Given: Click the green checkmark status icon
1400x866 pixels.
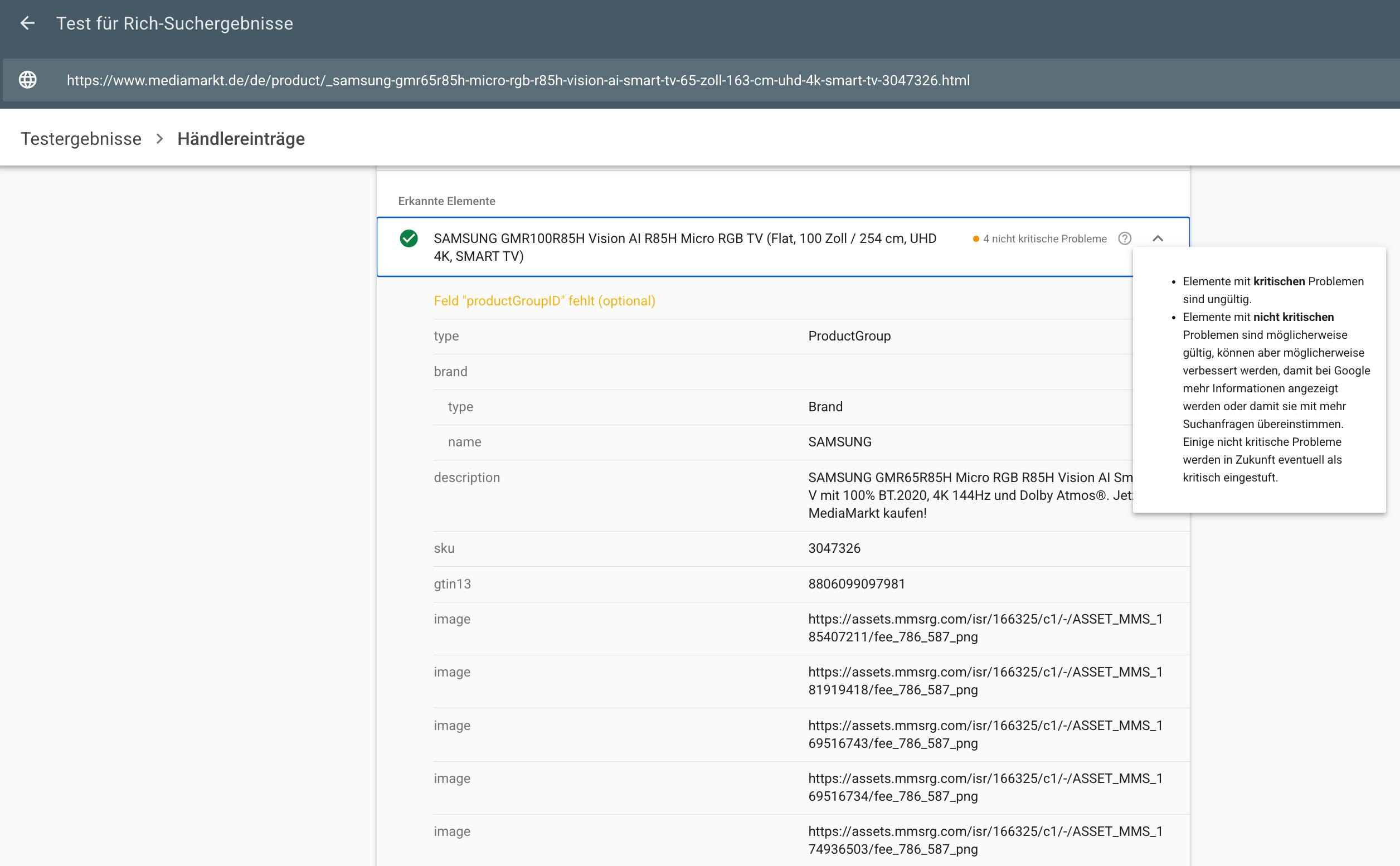Looking at the screenshot, I should 409,239.
